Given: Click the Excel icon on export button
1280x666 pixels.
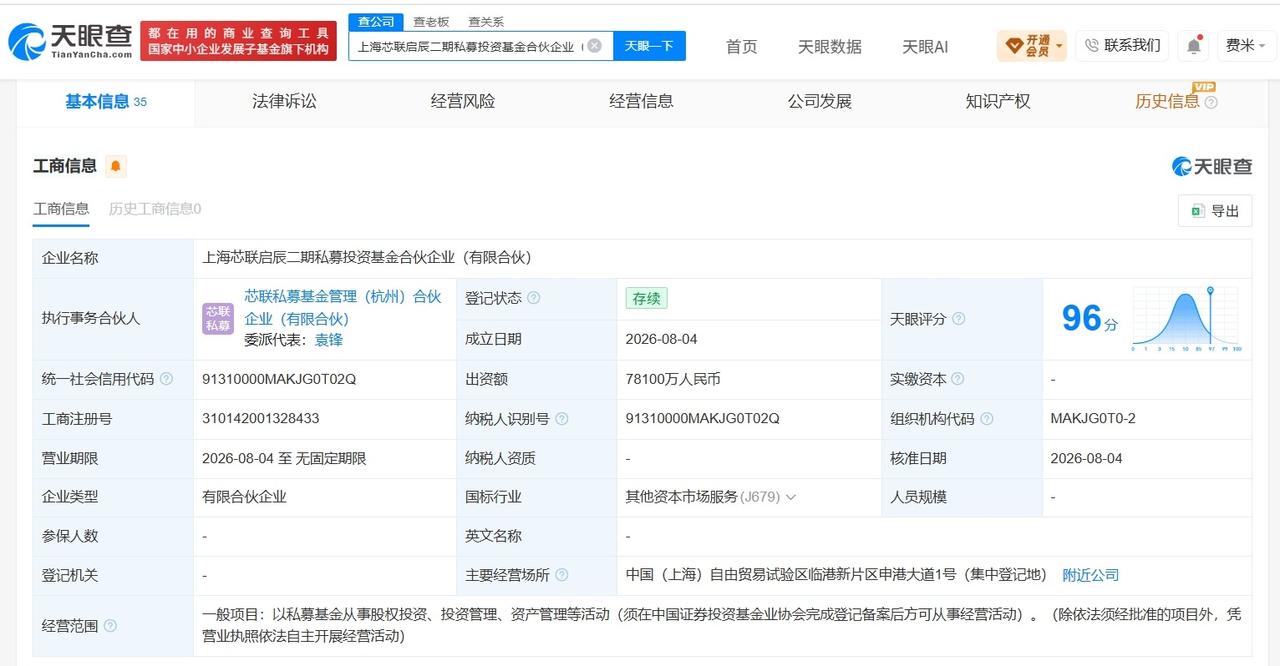Looking at the screenshot, I should pos(1196,211).
